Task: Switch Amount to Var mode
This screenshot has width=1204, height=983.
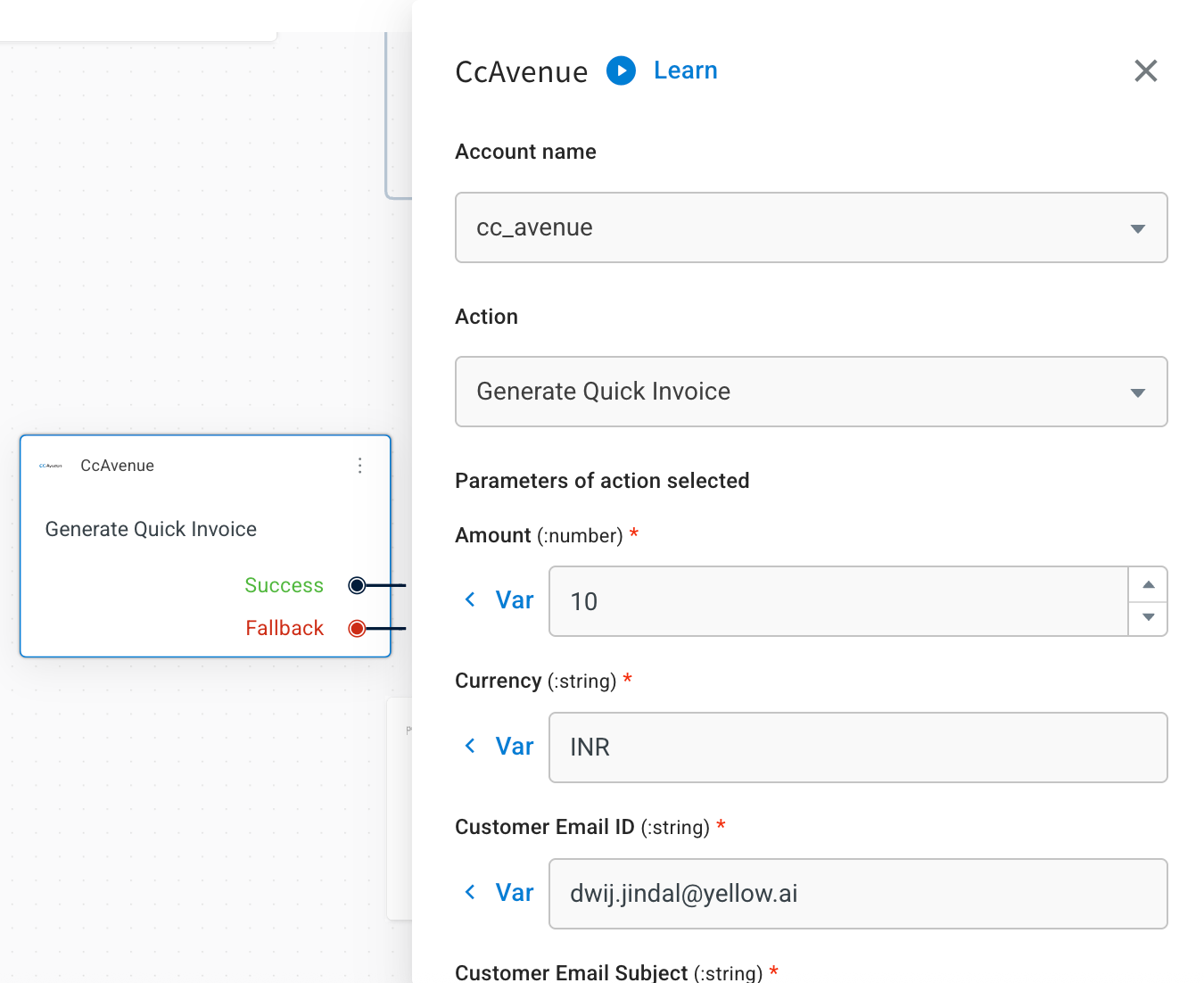Action: click(x=499, y=600)
